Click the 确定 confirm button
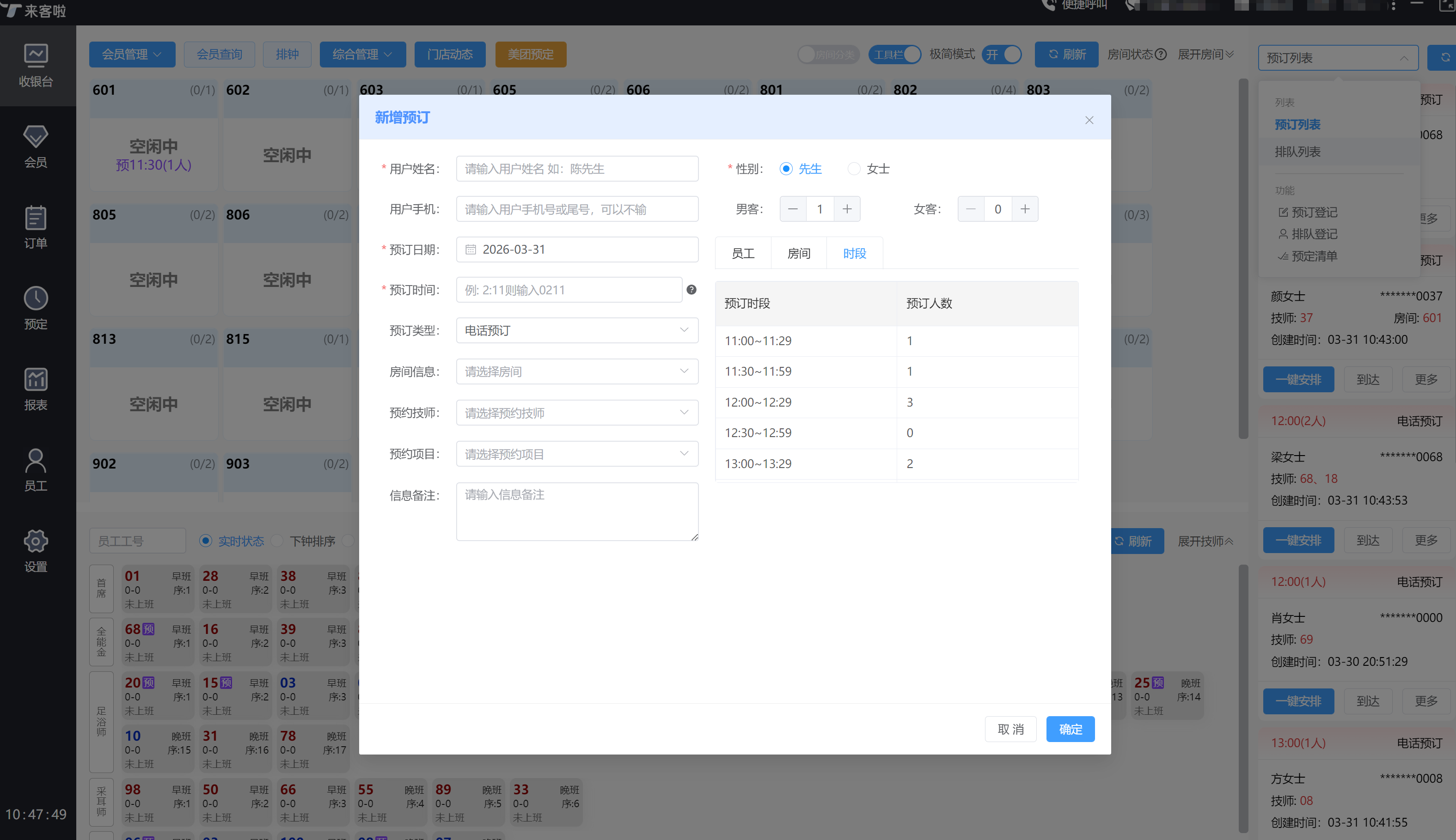This screenshot has height=840, width=1456. (1070, 729)
